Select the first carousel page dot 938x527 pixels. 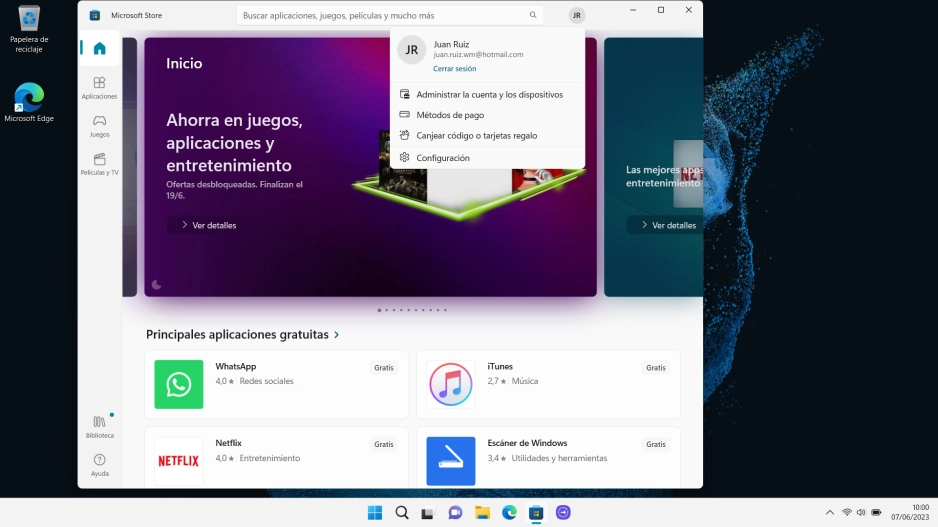click(379, 310)
